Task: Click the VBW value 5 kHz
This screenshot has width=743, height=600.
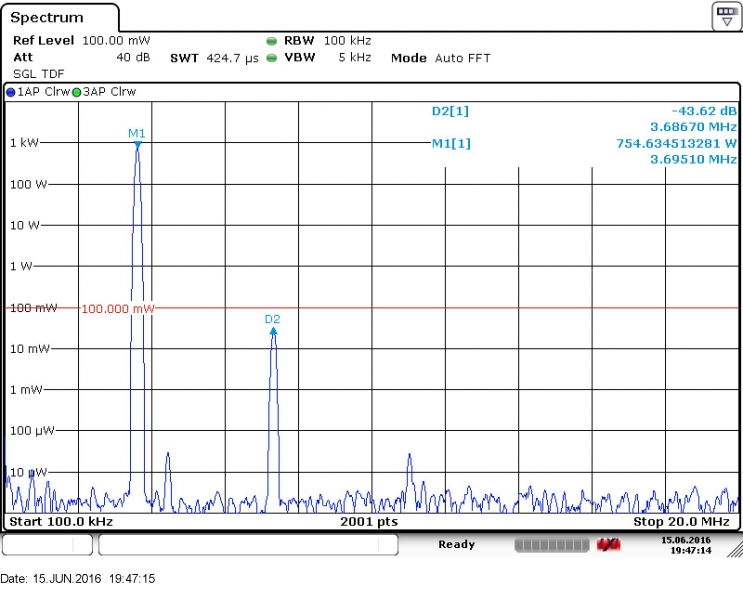Action: pyautogui.click(x=354, y=57)
